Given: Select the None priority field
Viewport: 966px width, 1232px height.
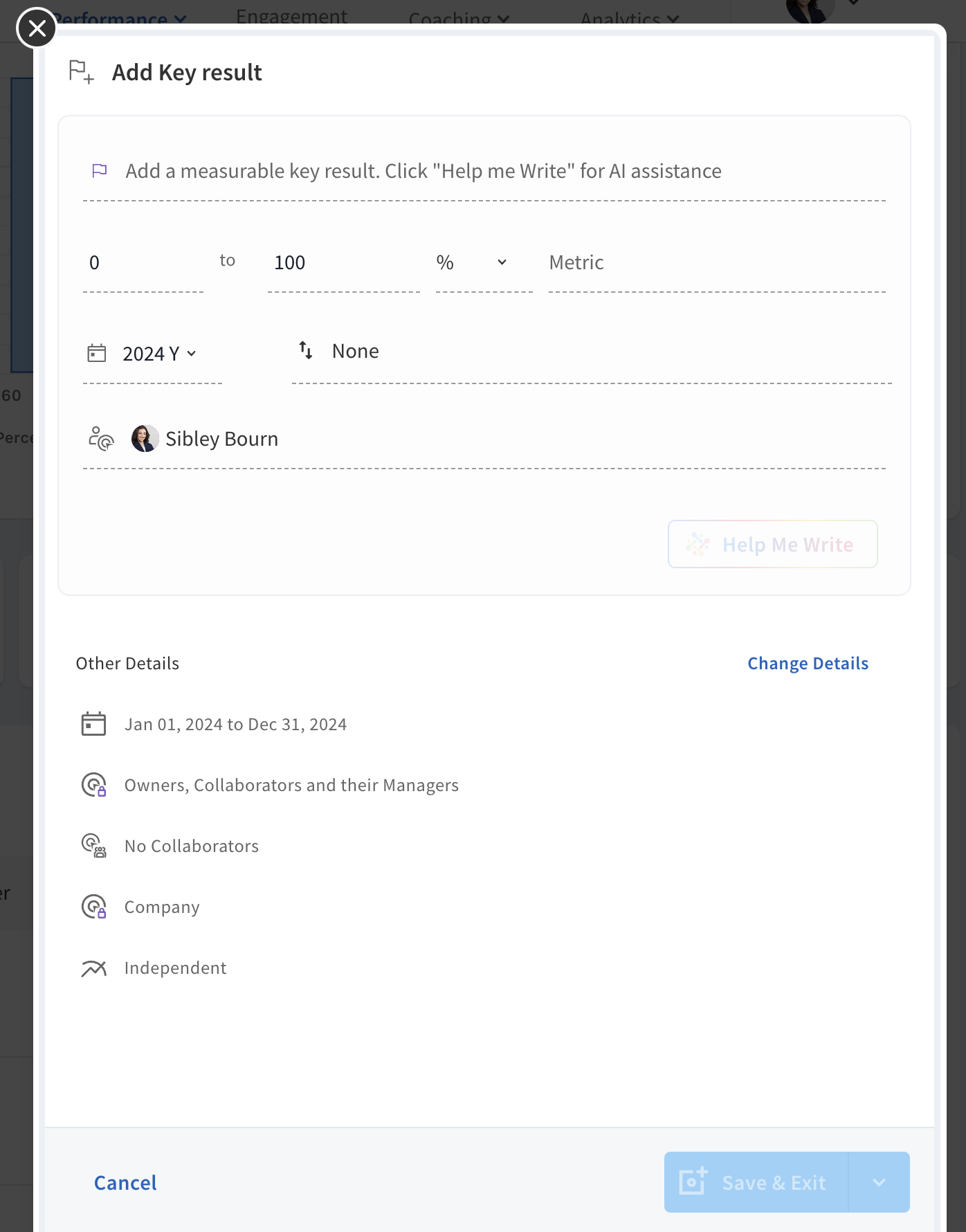Looking at the screenshot, I should tap(592, 352).
